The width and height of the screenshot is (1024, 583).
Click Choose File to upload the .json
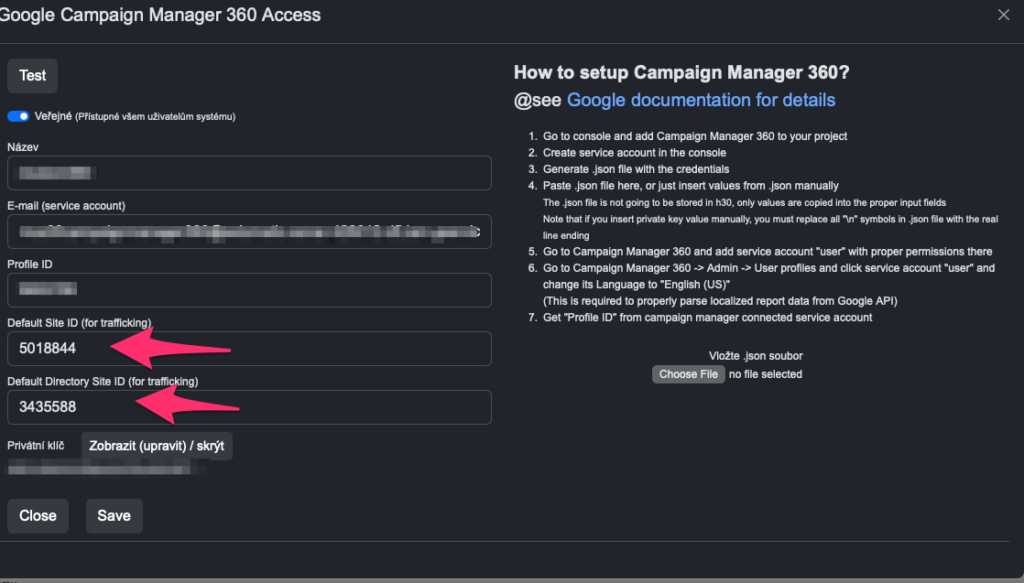pyautogui.click(x=688, y=374)
